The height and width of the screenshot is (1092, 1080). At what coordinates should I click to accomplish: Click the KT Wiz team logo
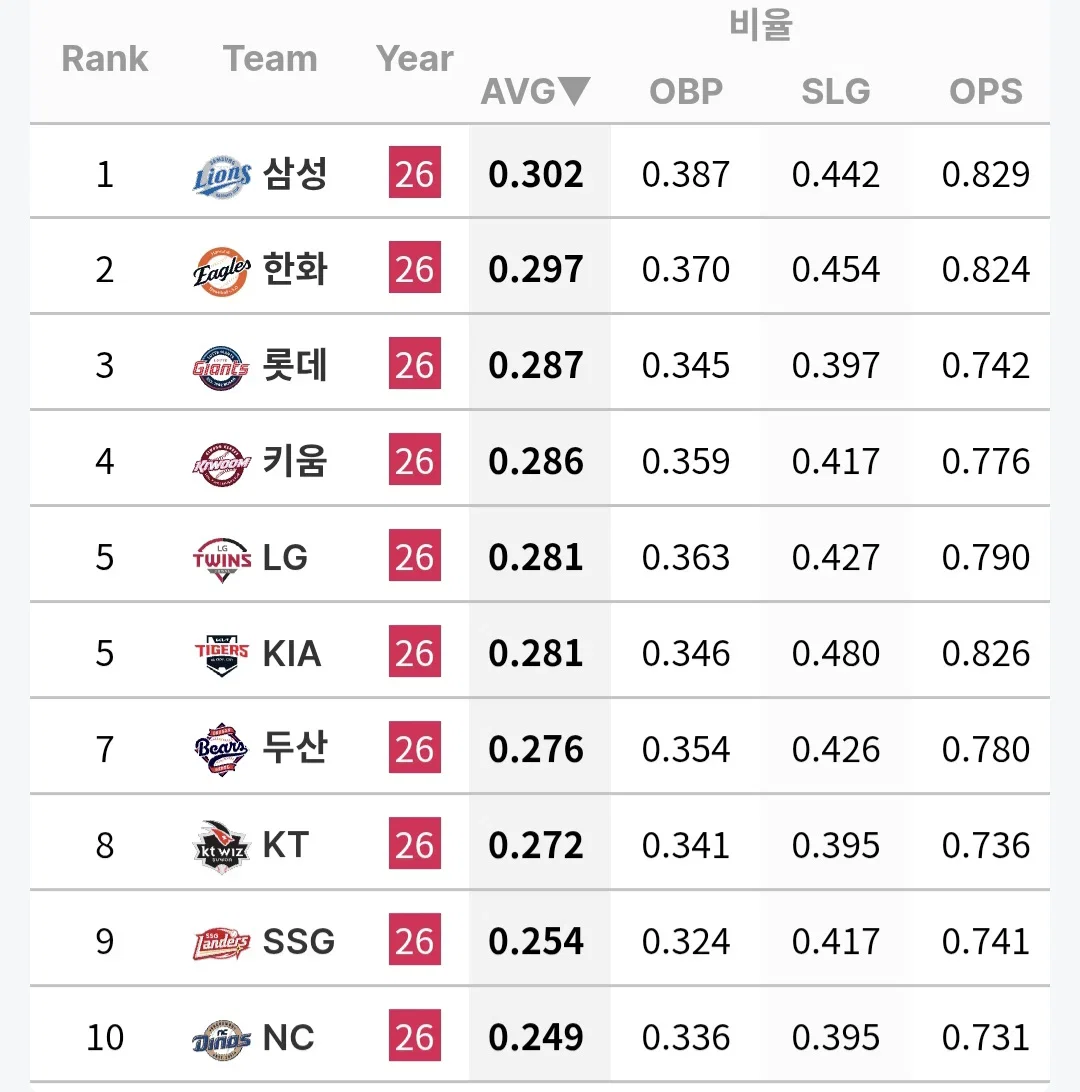pos(221,846)
